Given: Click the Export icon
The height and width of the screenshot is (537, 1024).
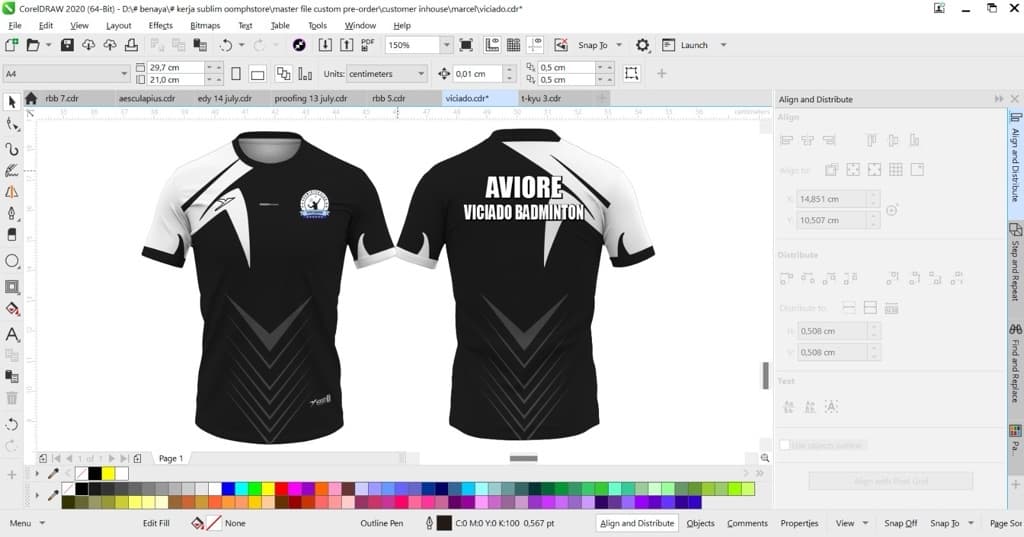Looking at the screenshot, I should pyautogui.click(x=347, y=45).
